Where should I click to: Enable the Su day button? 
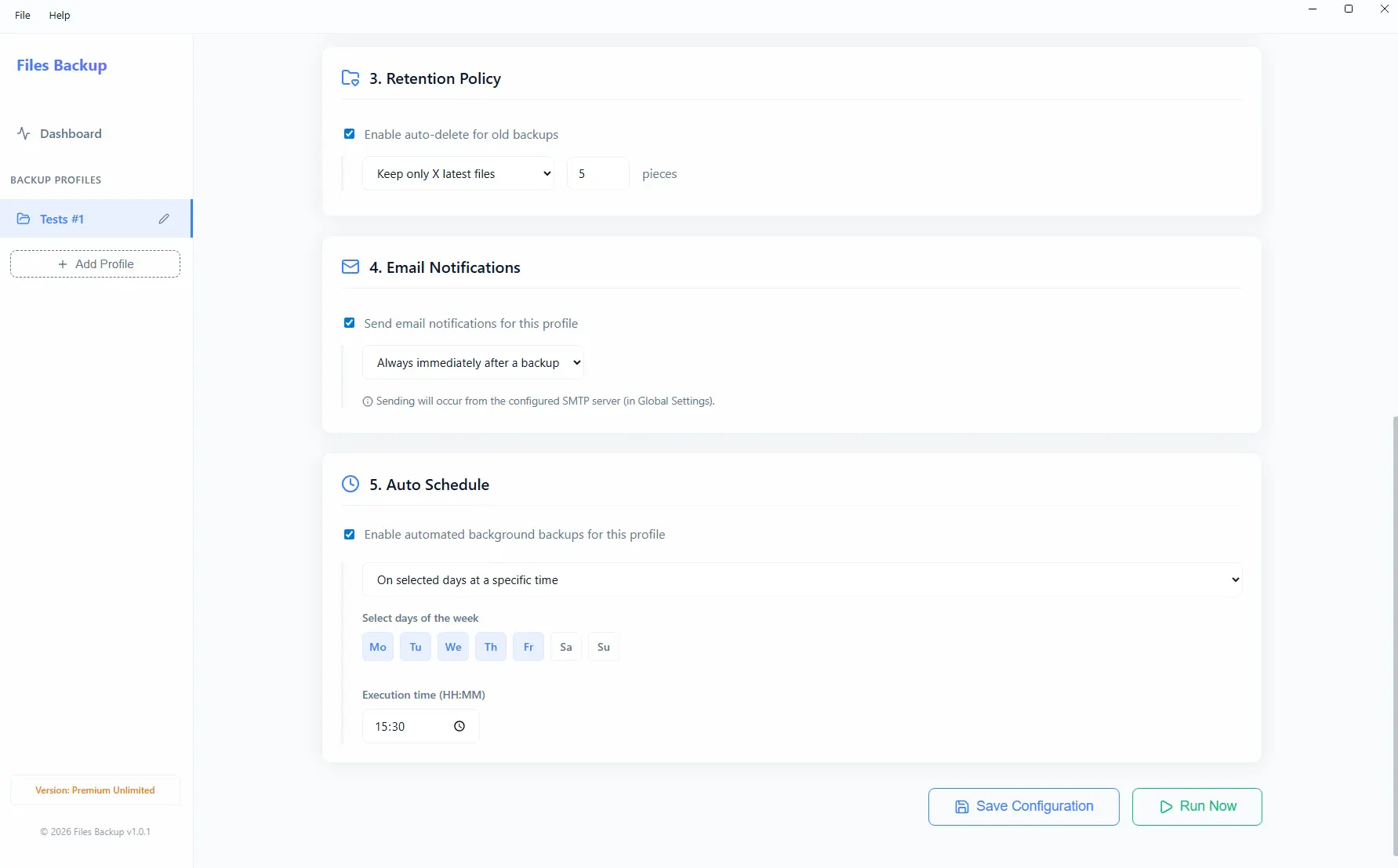pos(604,647)
